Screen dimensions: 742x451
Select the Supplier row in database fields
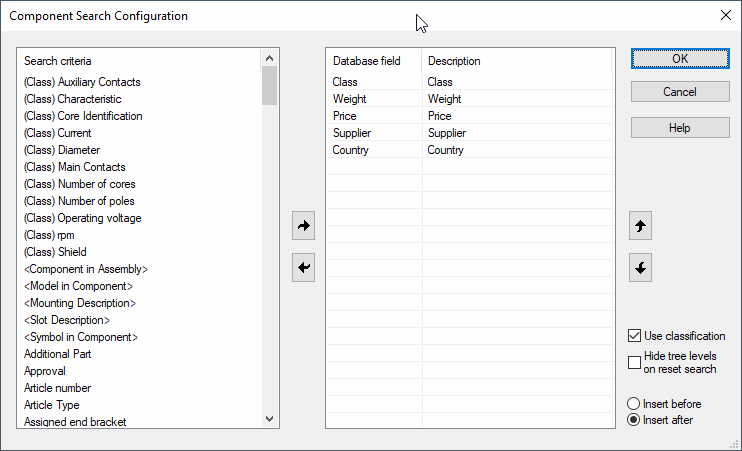click(470, 133)
